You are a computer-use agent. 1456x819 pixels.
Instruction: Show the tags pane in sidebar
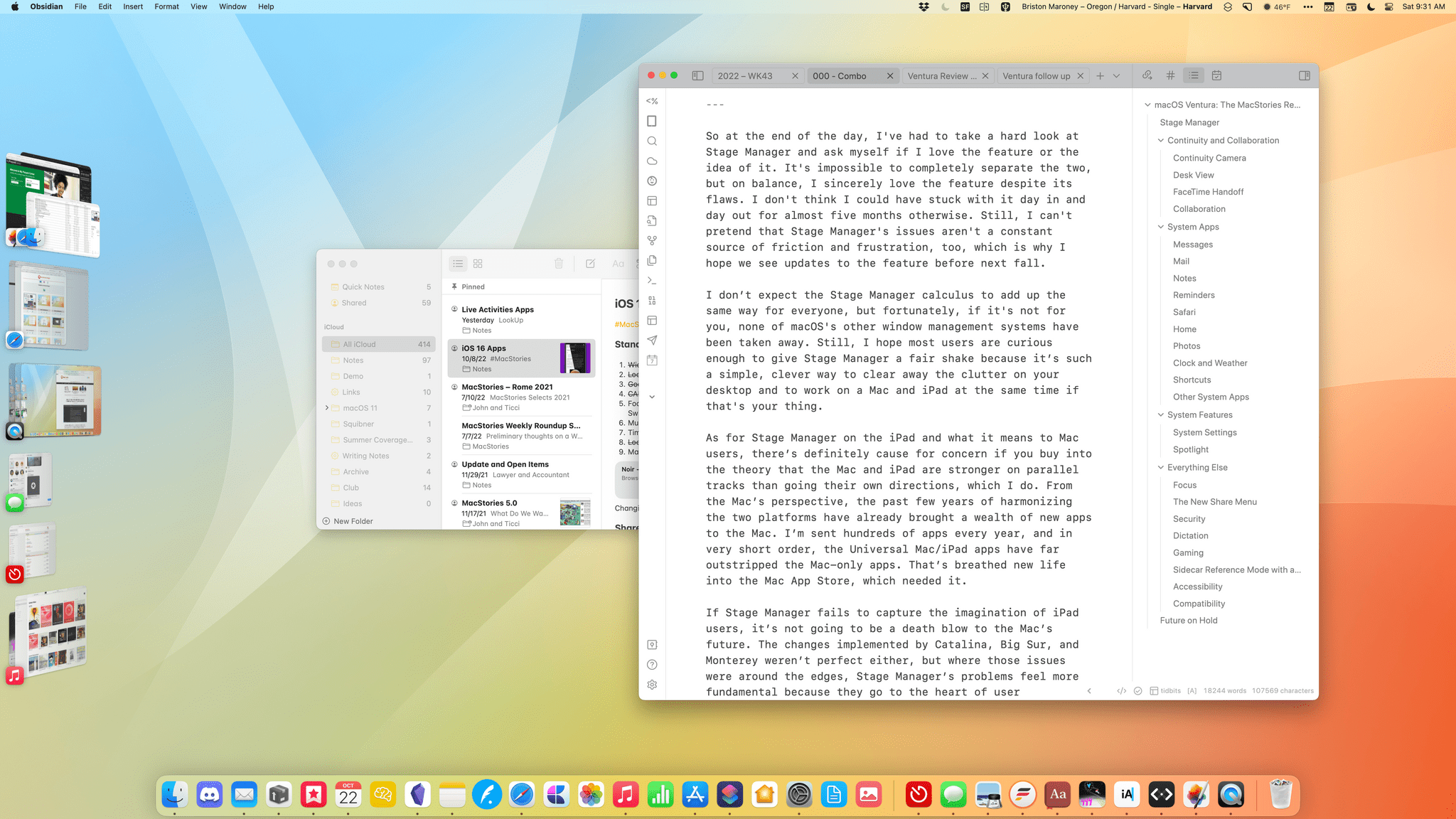point(1170,75)
